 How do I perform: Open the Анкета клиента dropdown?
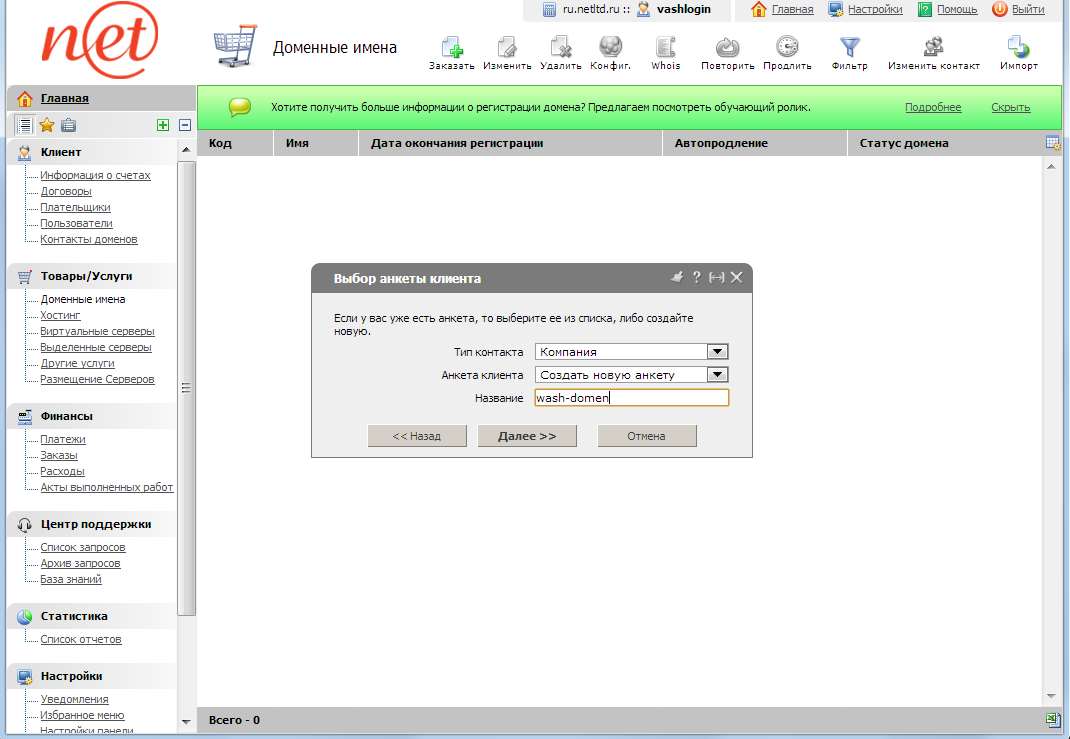716,375
